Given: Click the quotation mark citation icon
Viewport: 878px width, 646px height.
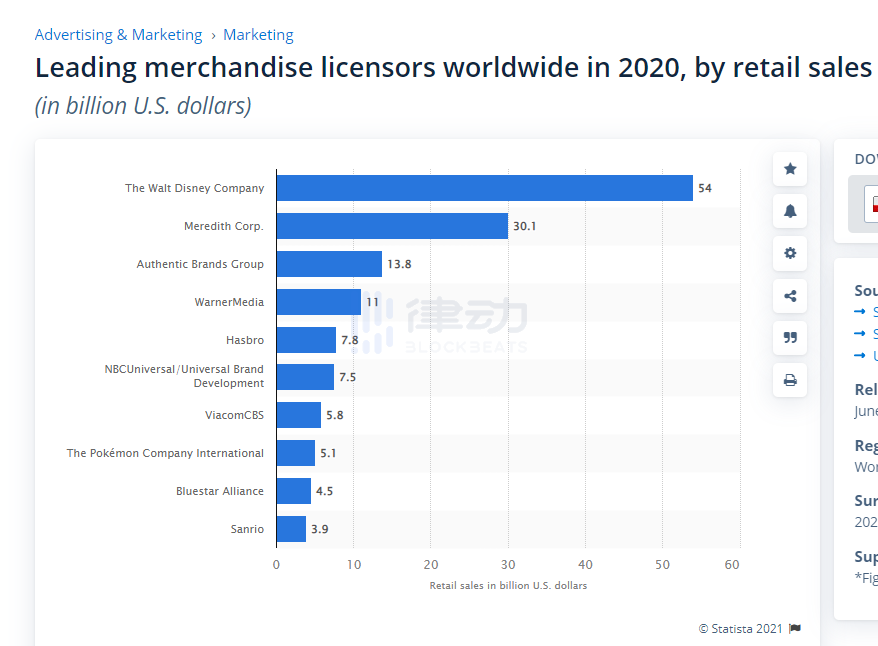Looking at the screenshot, I should [790, 338].
